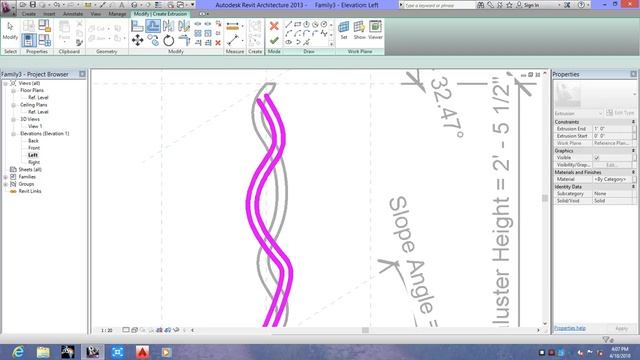Open the Manage ribbon tab
Viewport: 640px width, 360px height.
coord(117,14)
